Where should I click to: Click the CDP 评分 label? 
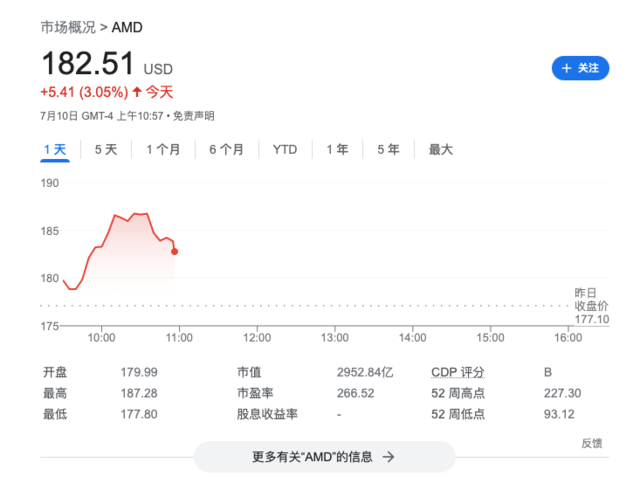[x=457, y=372]
